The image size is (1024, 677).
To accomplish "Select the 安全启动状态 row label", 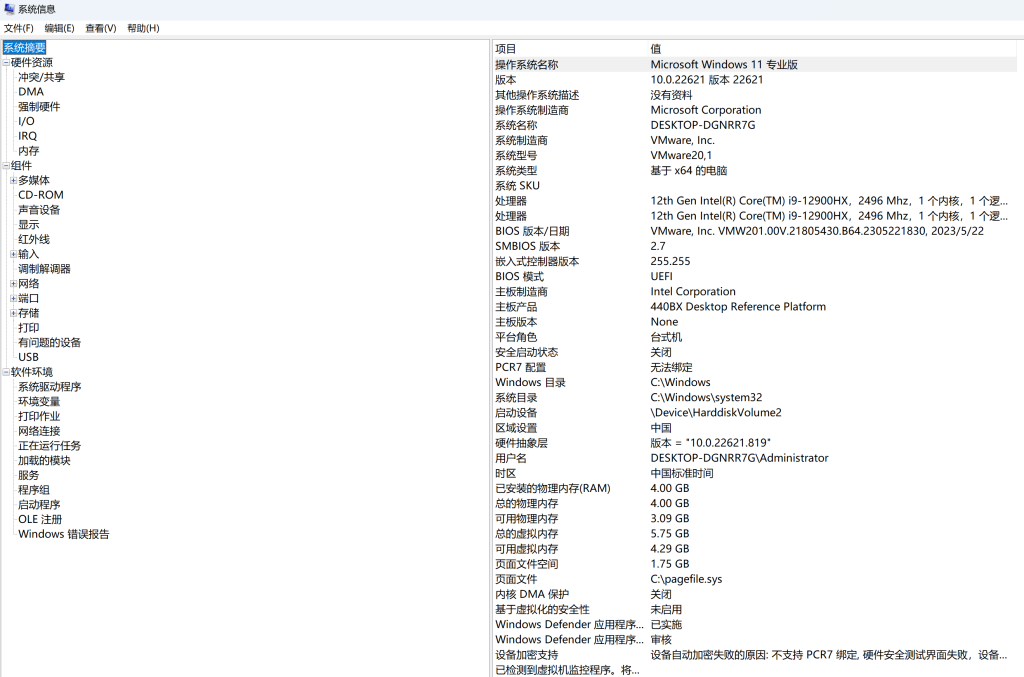I will point(526,353).
